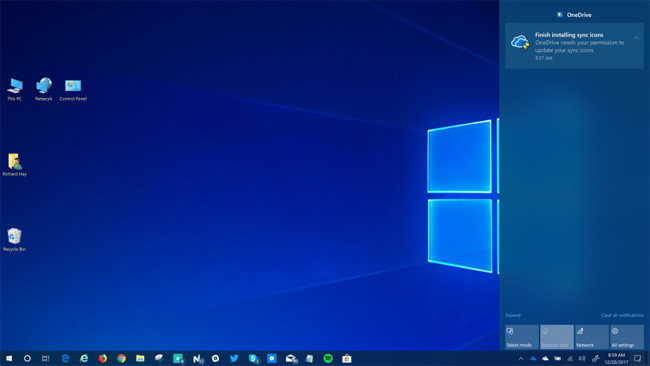Open the Mail app in taskbar
The width and height of the screenshot is (650, 366).
tap(291, 359)
